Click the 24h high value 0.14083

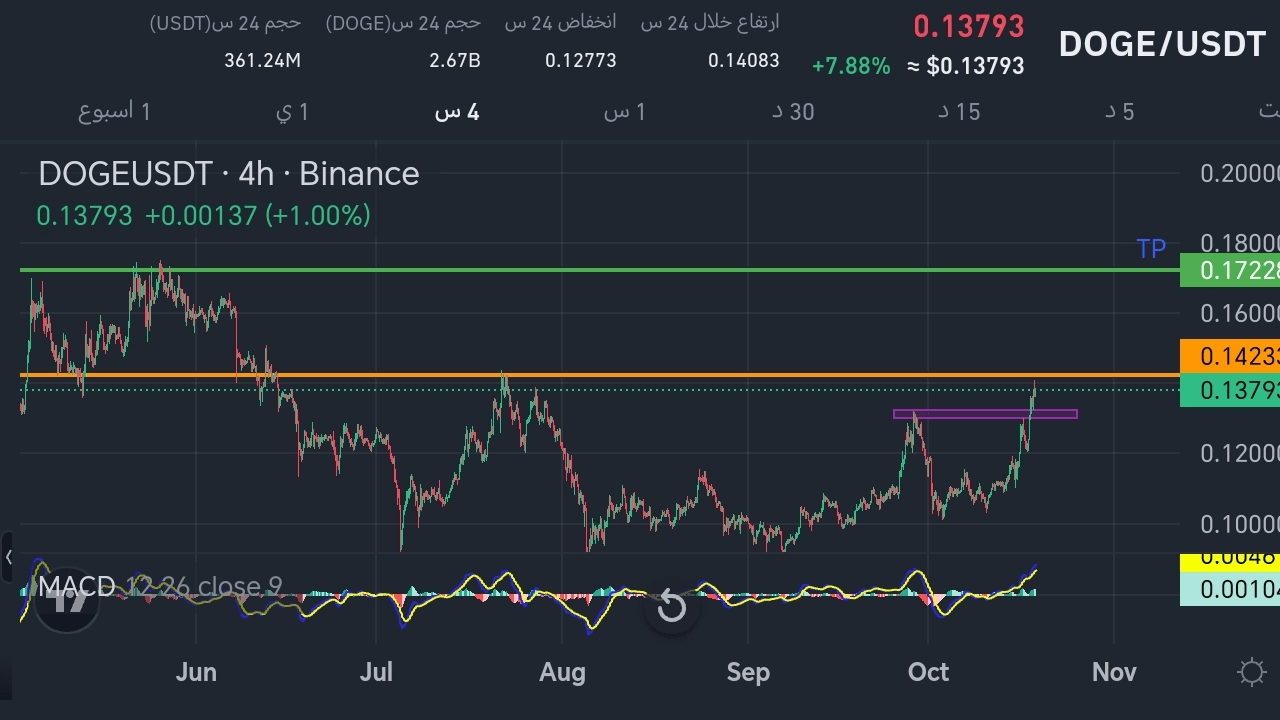(x=744, y=61)
